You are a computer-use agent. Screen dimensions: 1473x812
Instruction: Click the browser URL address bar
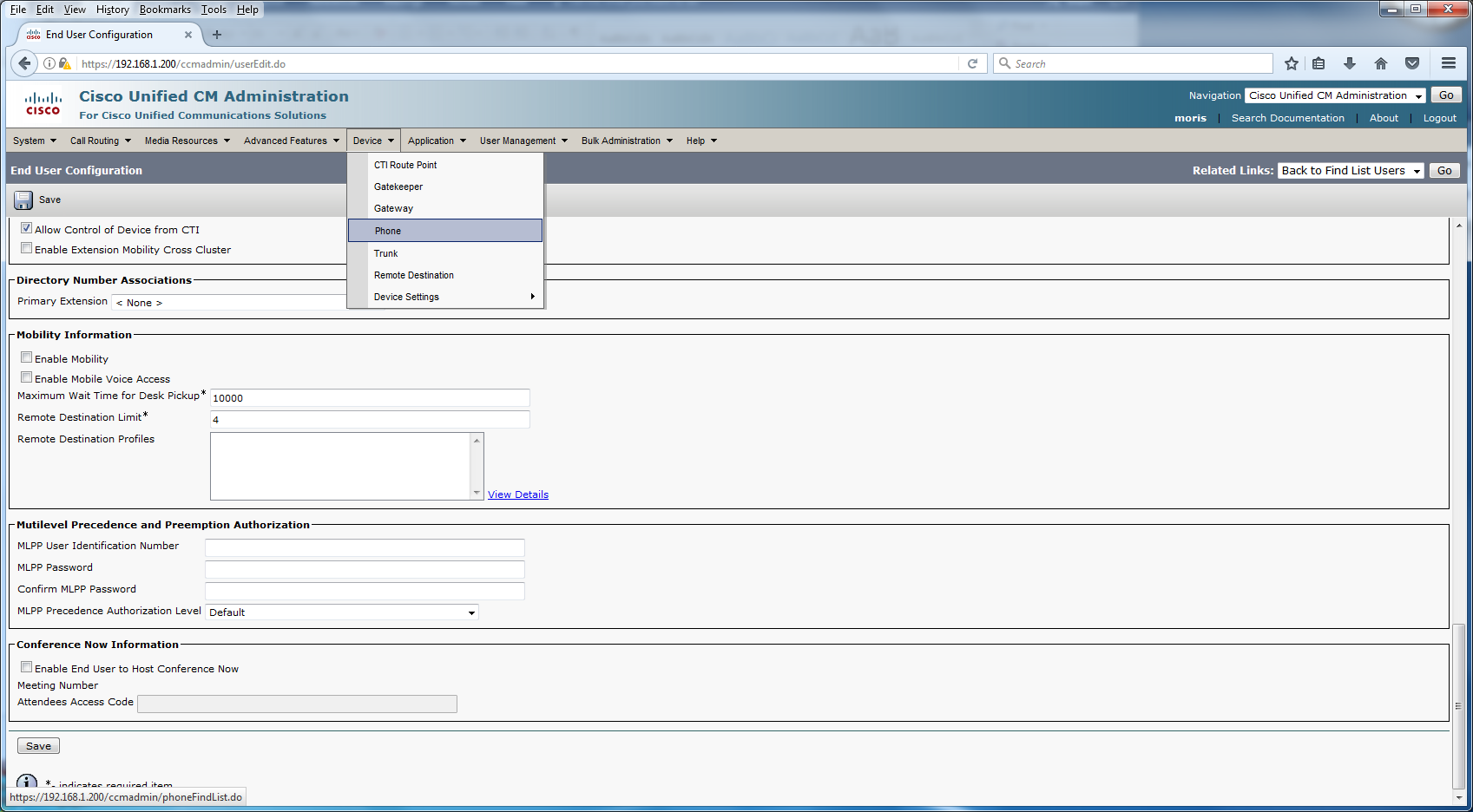pyautogui.click(x=519, y=63)
